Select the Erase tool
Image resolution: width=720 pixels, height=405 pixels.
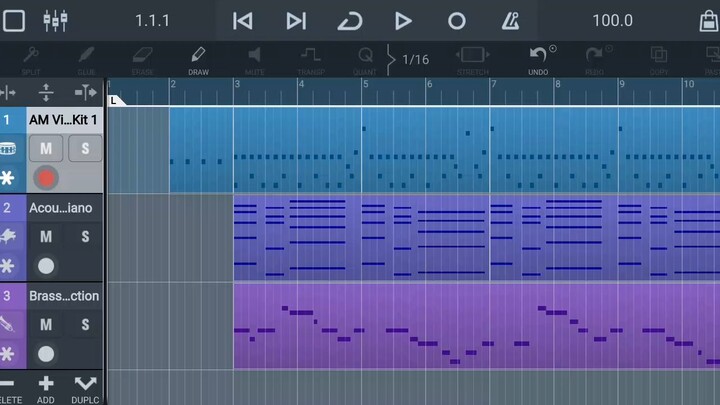coord(142,58)
